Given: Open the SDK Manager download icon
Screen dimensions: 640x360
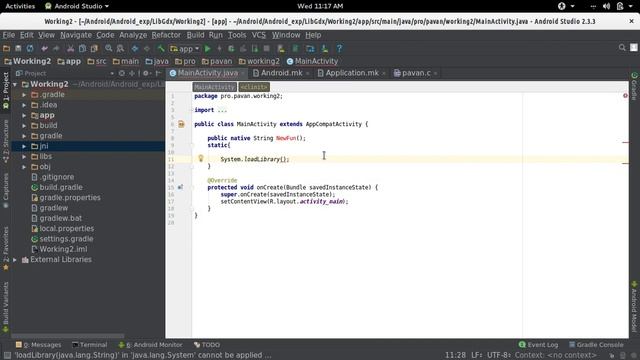Looking at the screenshot, I should (325, 49).
